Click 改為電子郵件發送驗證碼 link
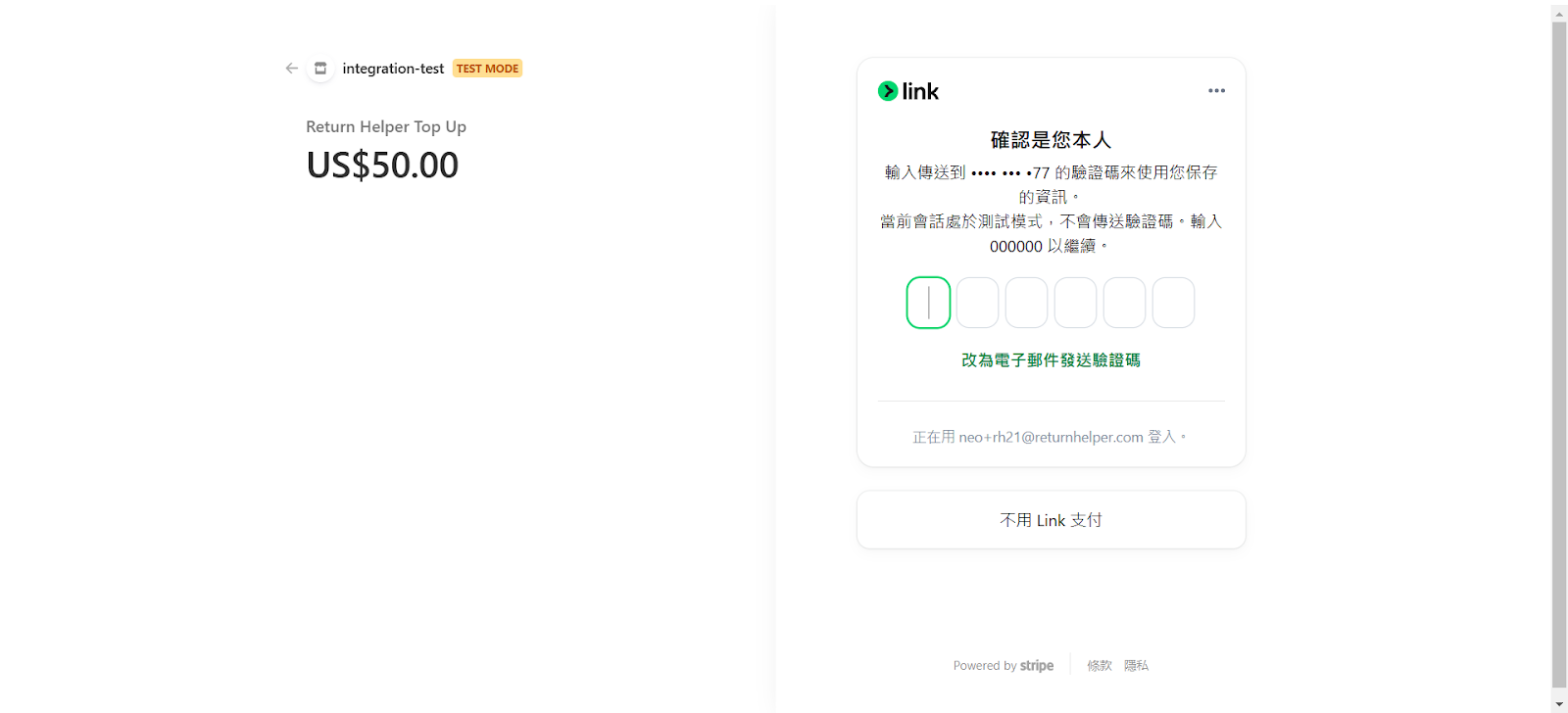This screenshot has height=713, width=1568. pyautogui.click(x=1051, y=360)
